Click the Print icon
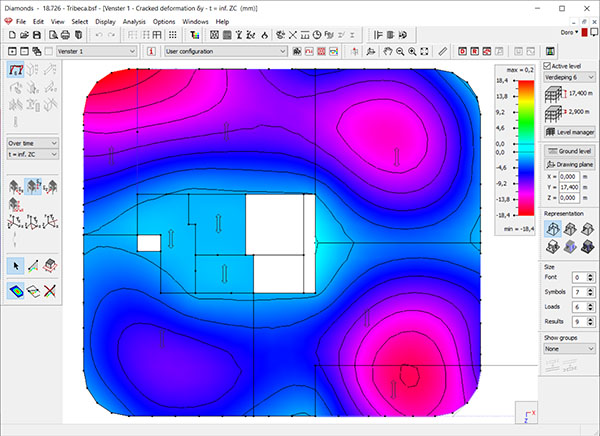 coord(65,35)
